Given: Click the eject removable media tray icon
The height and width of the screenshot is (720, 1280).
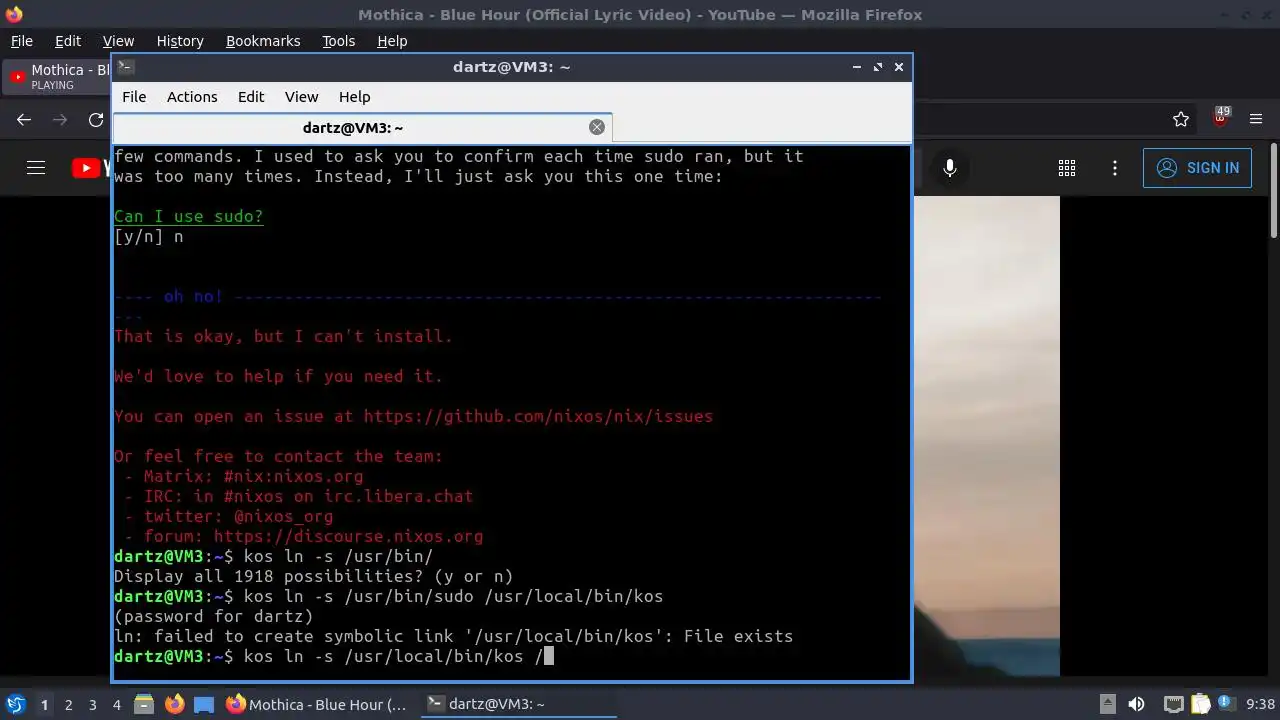Looking at the screenshot, I should (1108, 704).
